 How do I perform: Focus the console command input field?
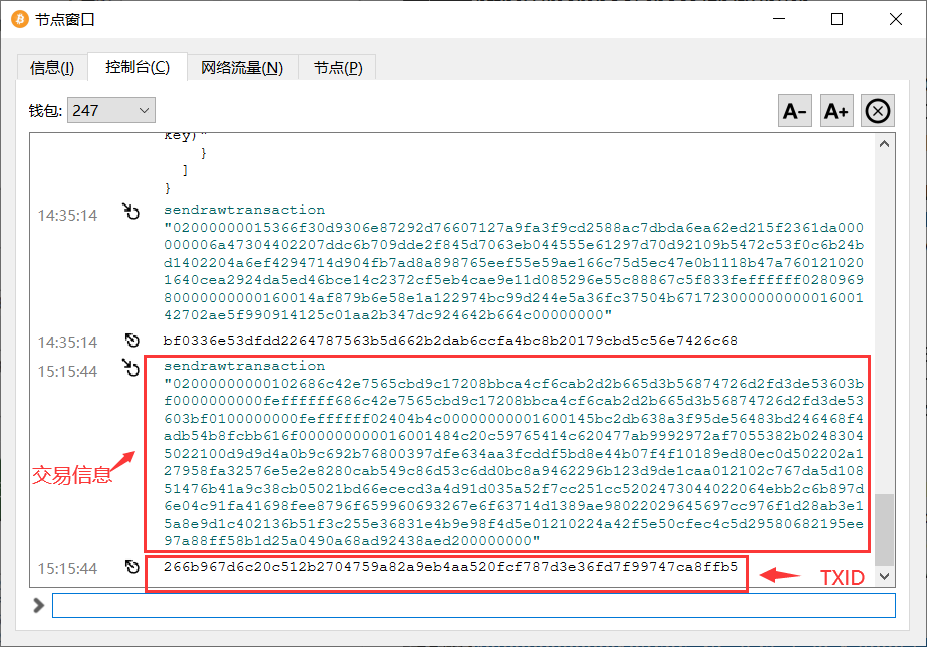tap(473, 605)
